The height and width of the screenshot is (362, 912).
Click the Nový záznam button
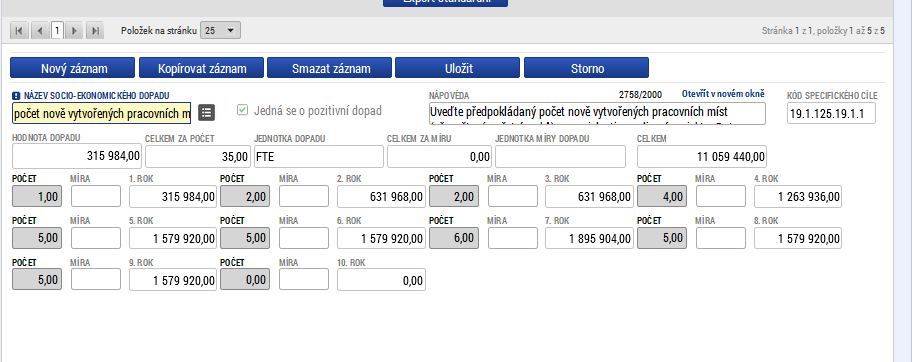tap(73, 68)
